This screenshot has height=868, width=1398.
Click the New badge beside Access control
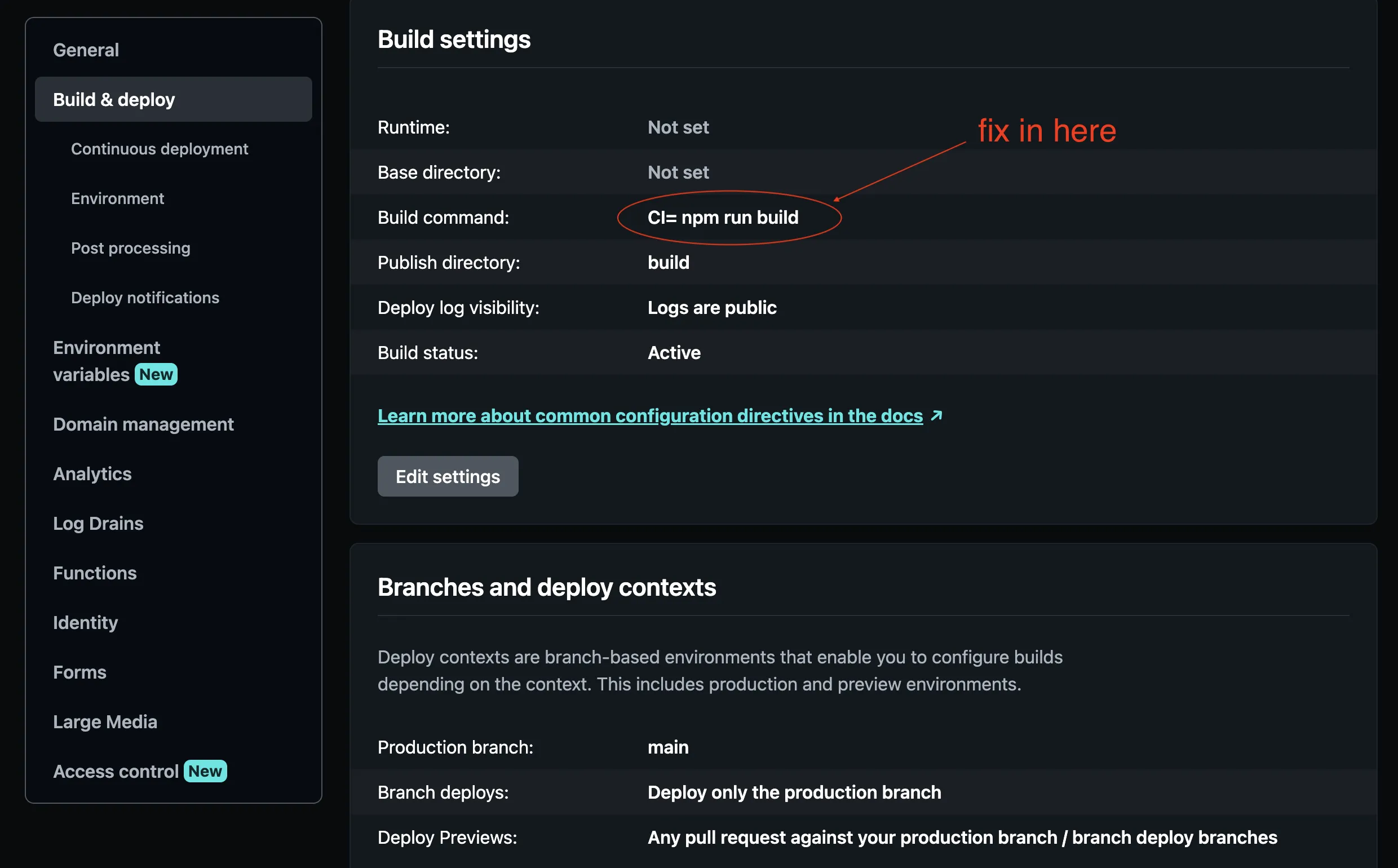click(x=205, y=772)
